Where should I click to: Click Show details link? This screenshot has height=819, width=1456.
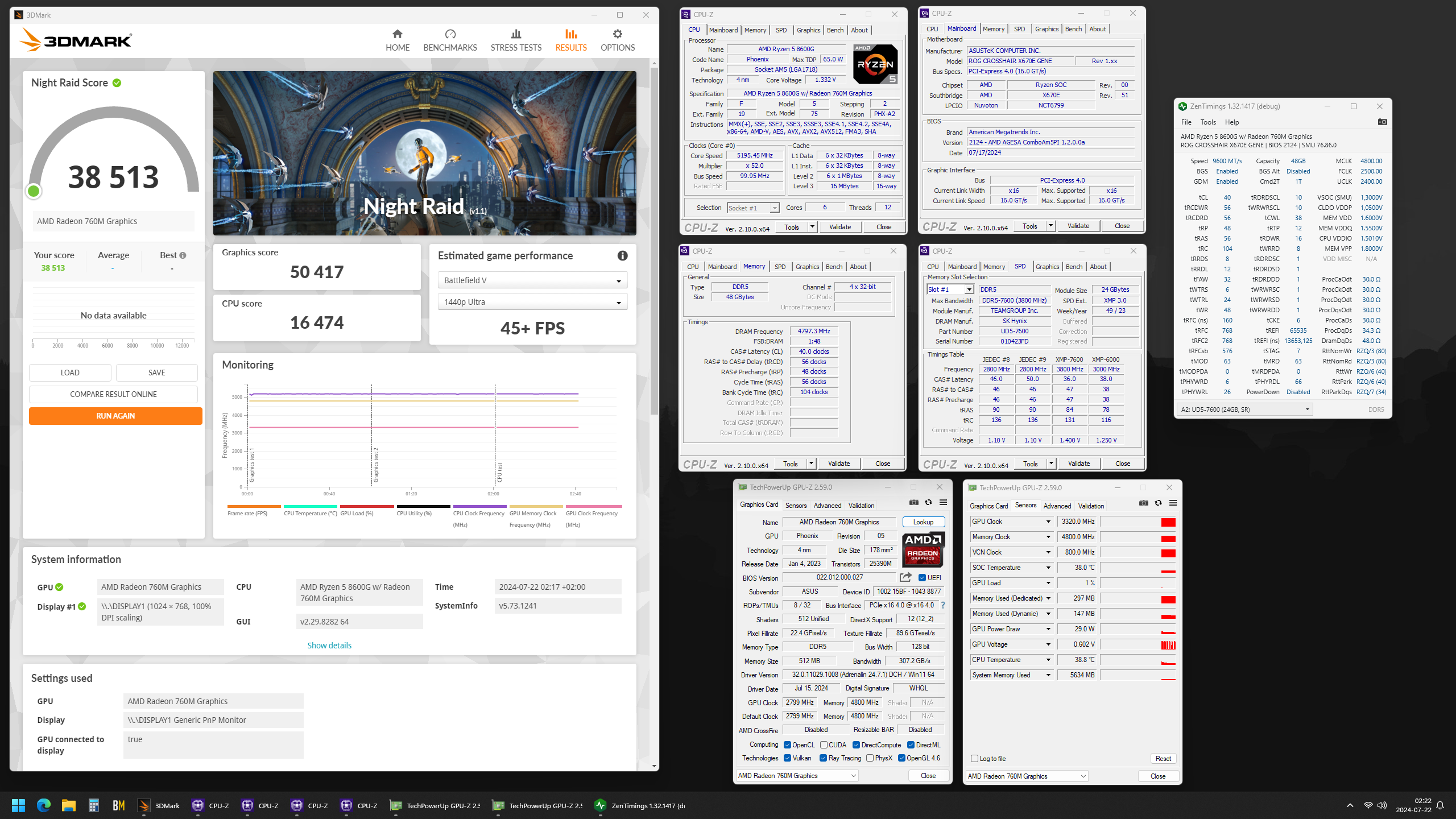click(x=329, y=646)
